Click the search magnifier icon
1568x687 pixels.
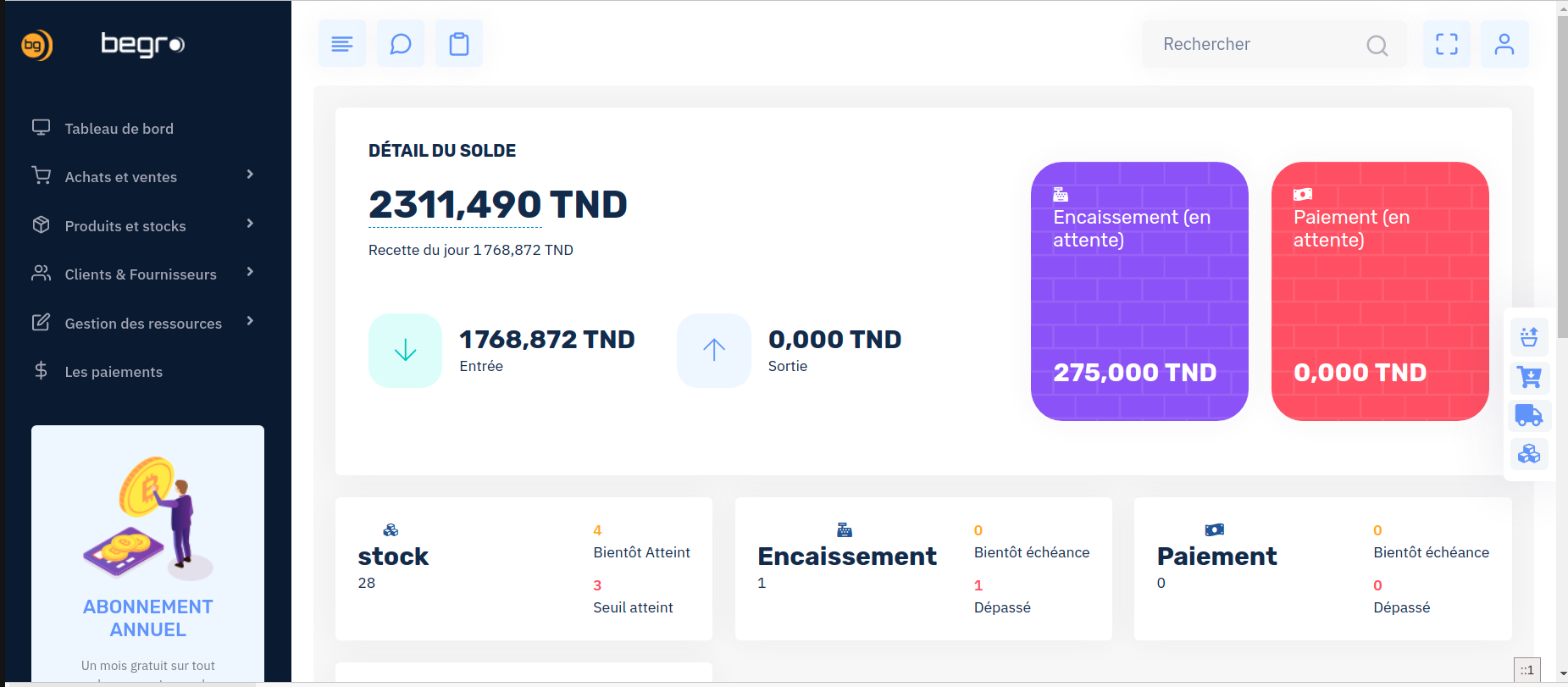pos(1377,45)
